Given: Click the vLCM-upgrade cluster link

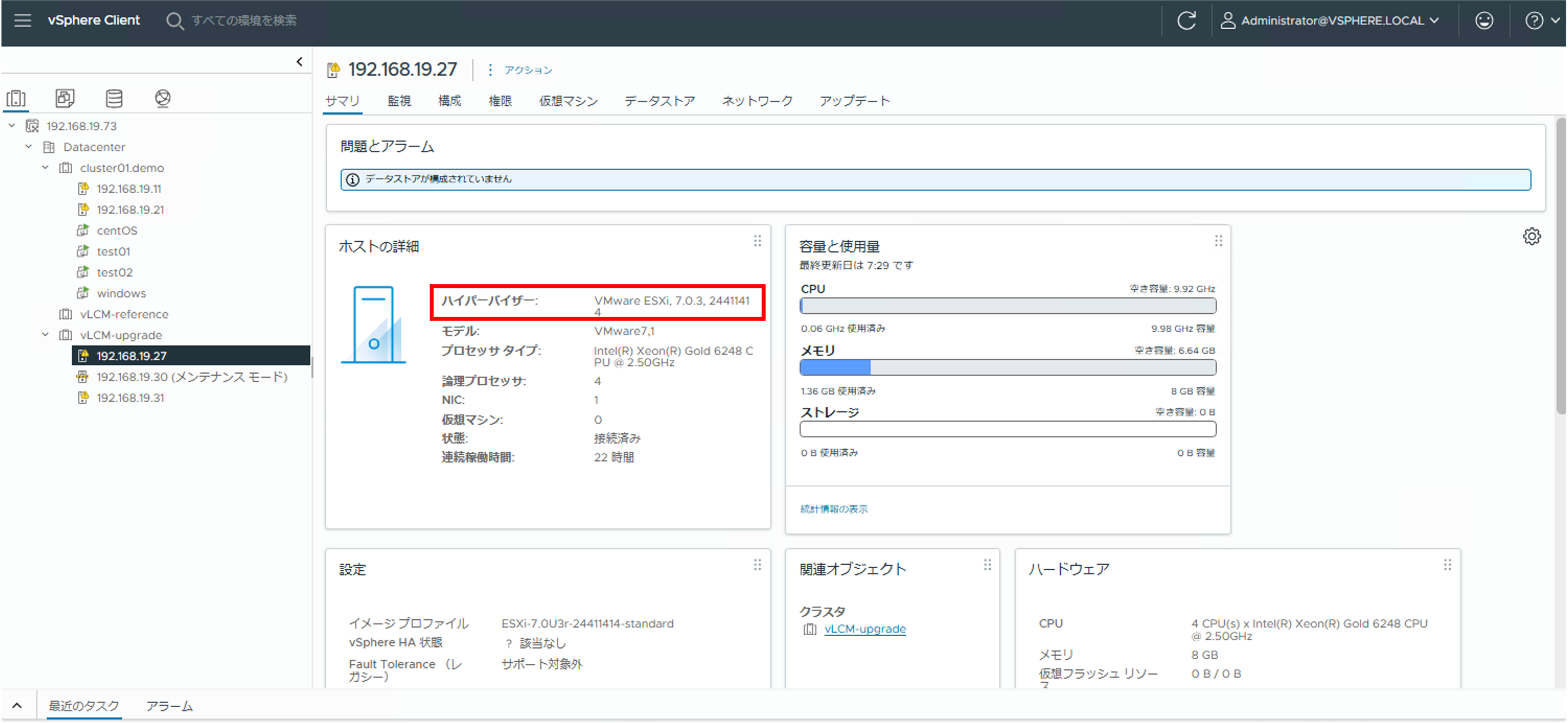Looking at the screenshot, I should pyautogui.click(x=865, y=629).
